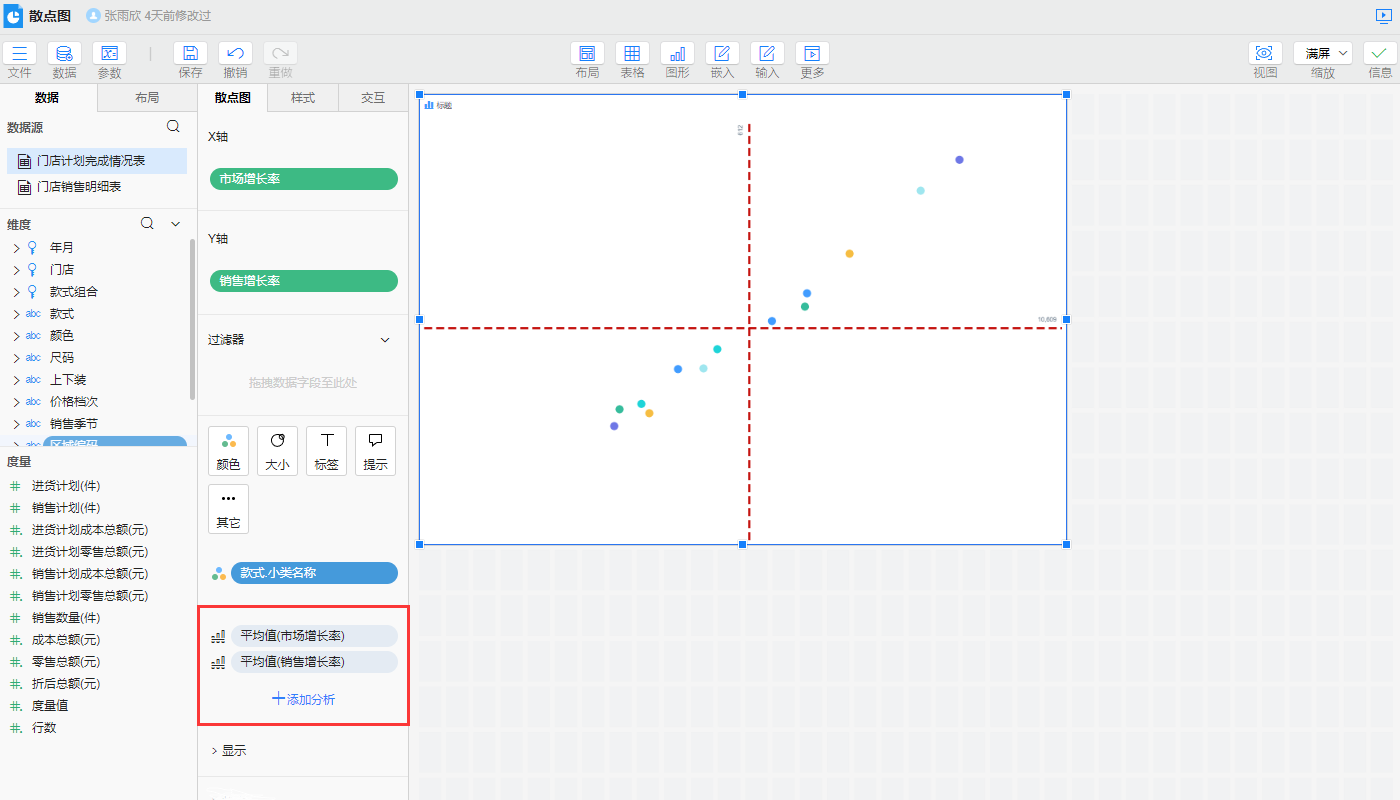
Task: Click the Save icon in toolbar
Action: click(190, 54)
